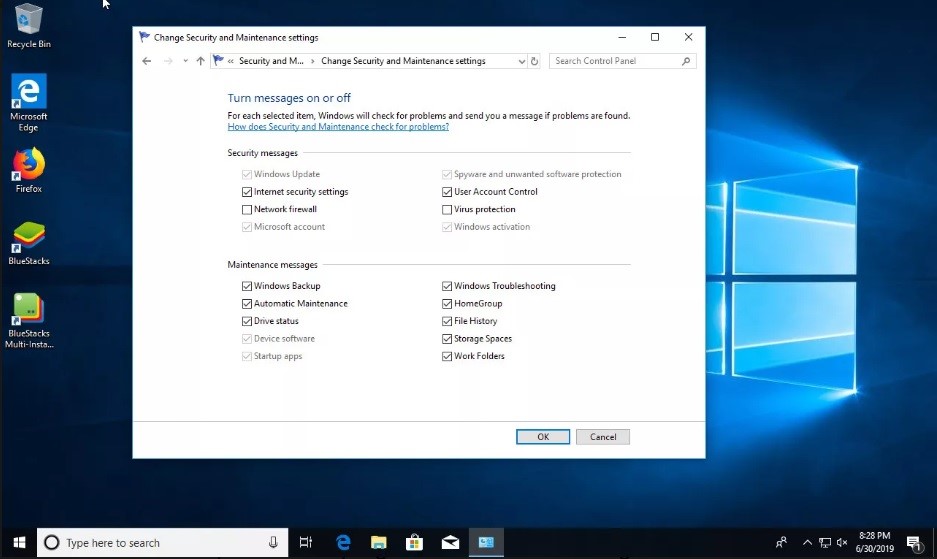937x559 pixels.
Task: Enable Virus protection messages
Action: (447, 210)
